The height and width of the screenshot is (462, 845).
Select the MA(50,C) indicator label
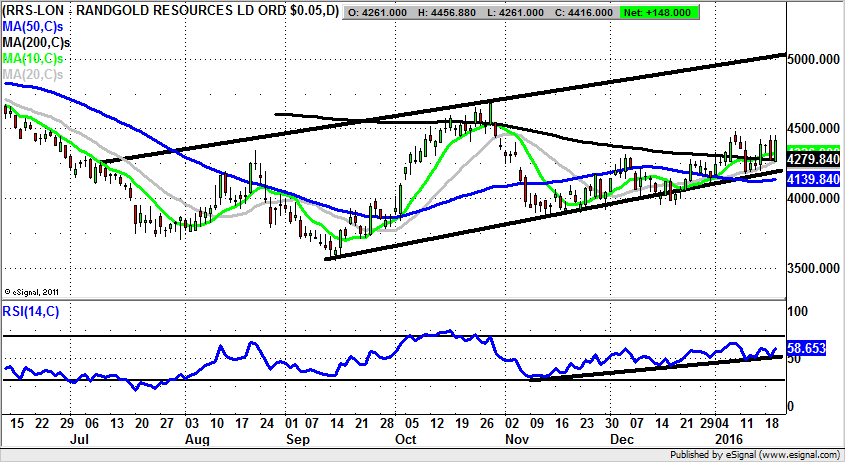click(x=32, y=27)
